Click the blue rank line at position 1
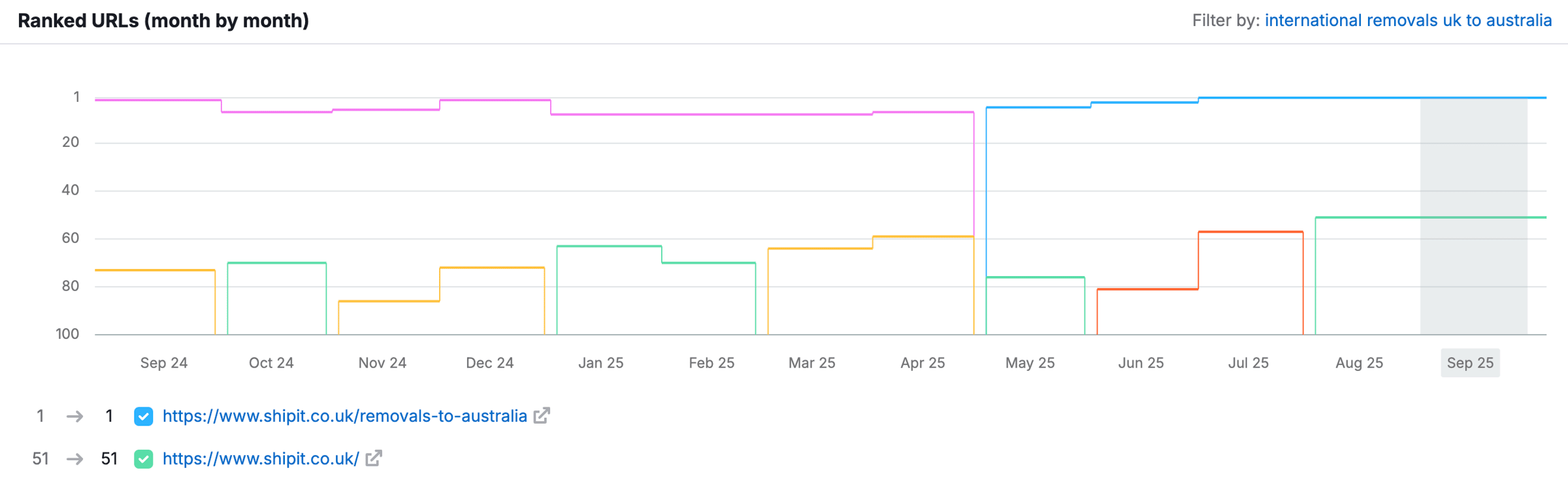 tap(1307, 98)
